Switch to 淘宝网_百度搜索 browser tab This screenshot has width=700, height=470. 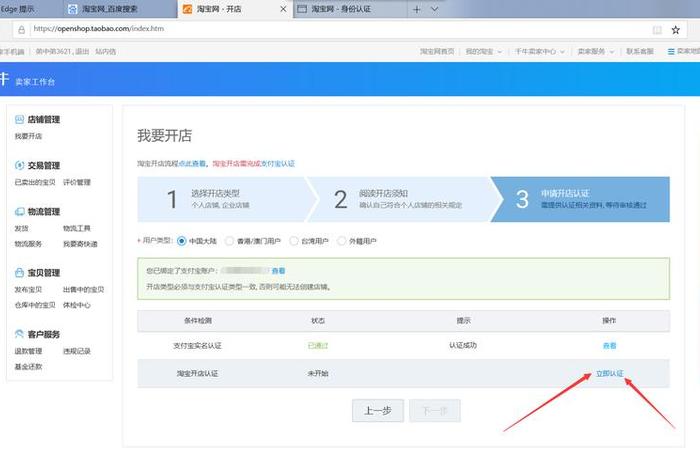[115, 9]
